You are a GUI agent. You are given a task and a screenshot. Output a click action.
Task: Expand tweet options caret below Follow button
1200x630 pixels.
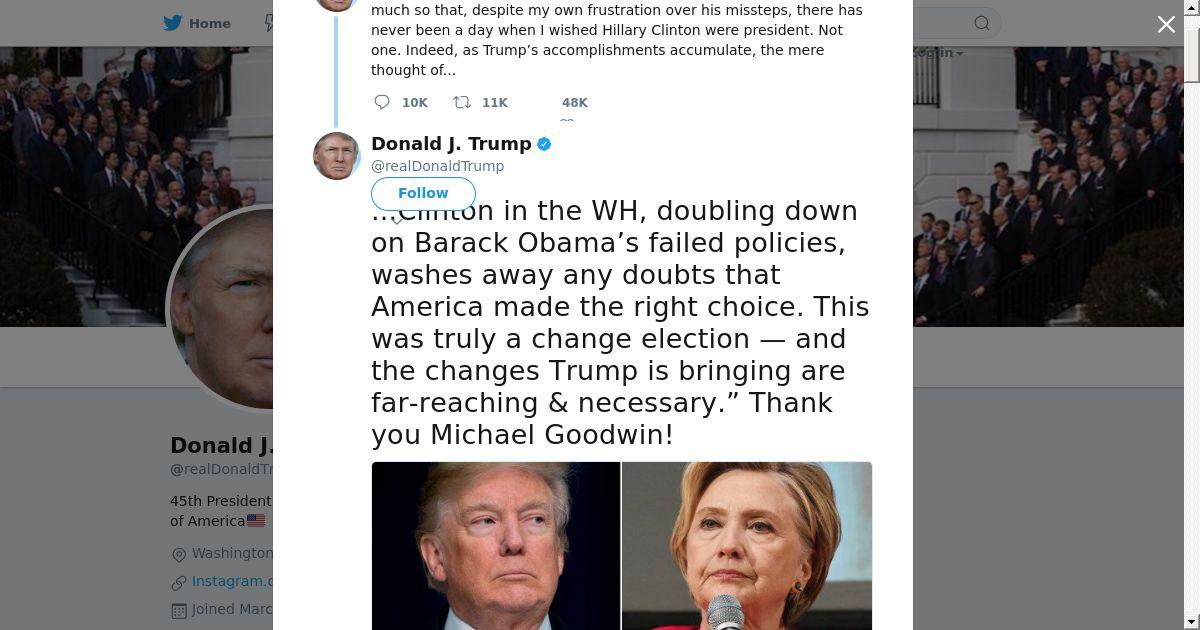(x=397, y=219)
